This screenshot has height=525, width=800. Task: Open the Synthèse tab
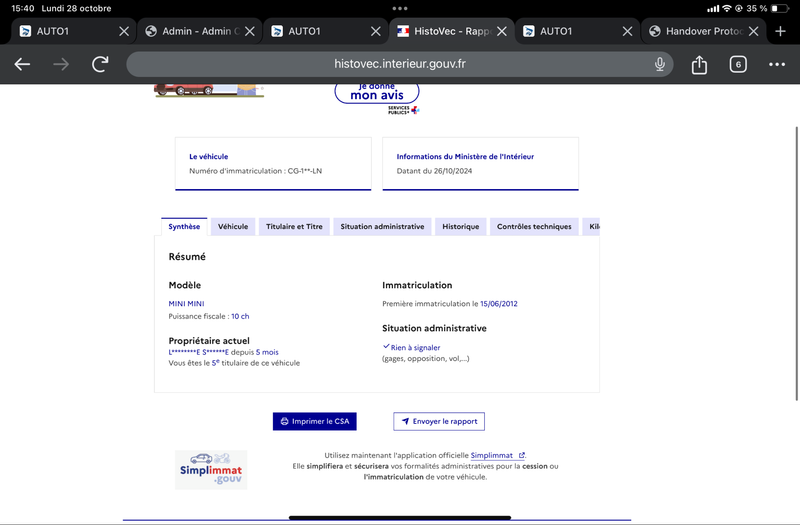184,227
